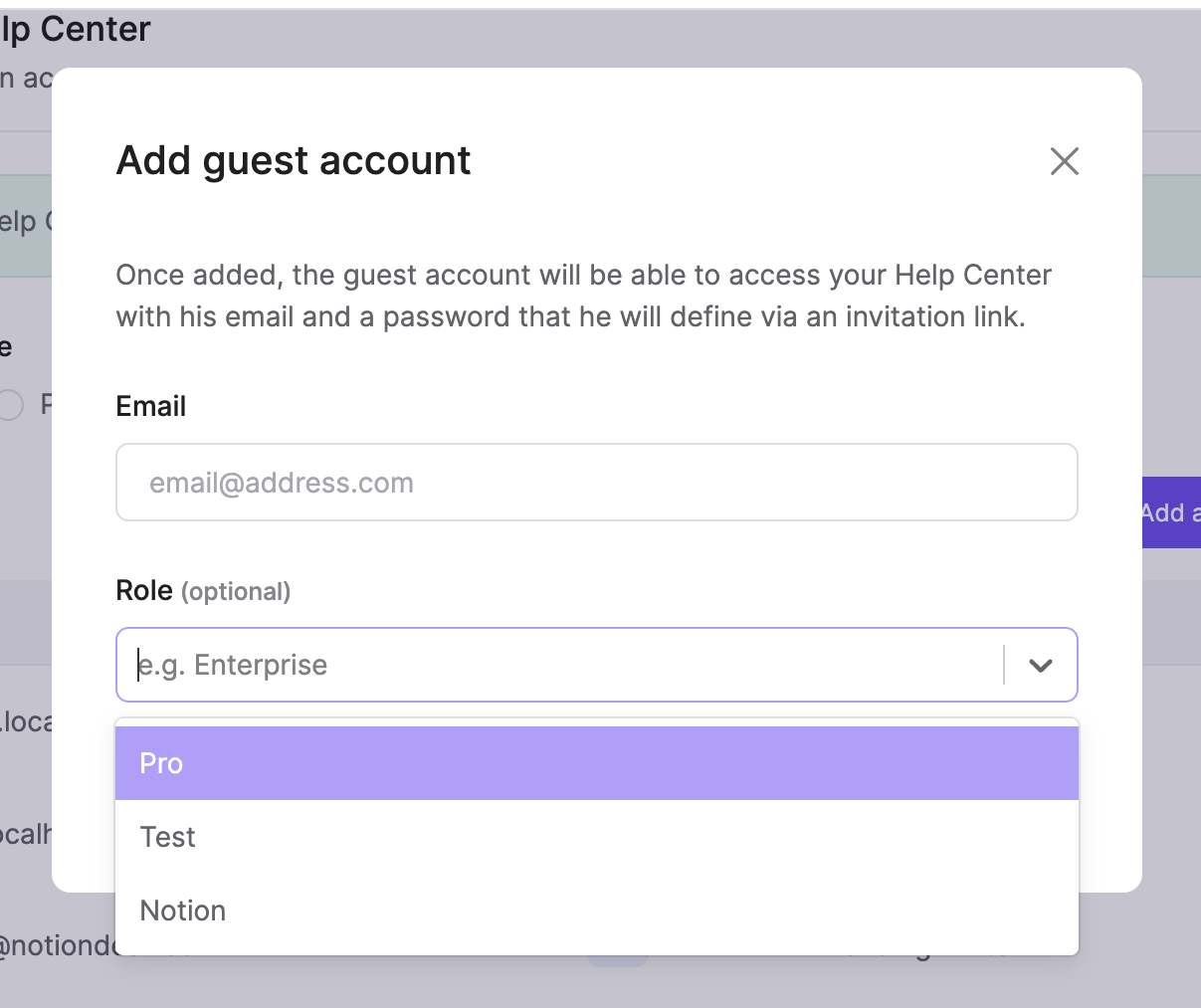The width and height of the screenshot is (1201, 1008).
Task: Click the Email field label
Action: tap(151, 406)
